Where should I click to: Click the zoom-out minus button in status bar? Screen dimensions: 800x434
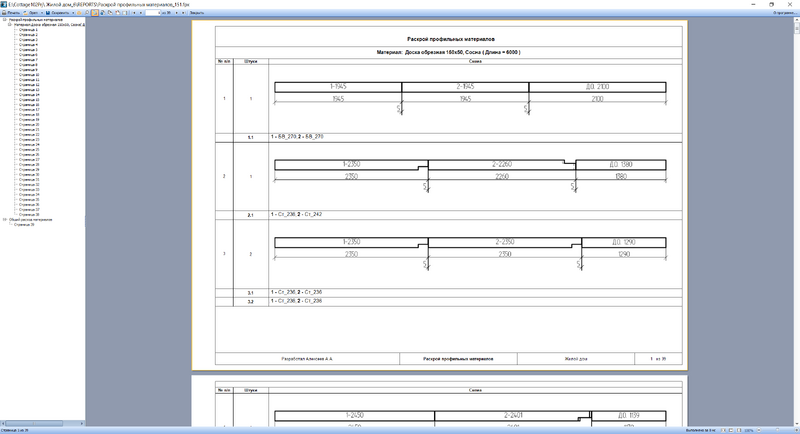pyautogui.click(x=759, y=430)
